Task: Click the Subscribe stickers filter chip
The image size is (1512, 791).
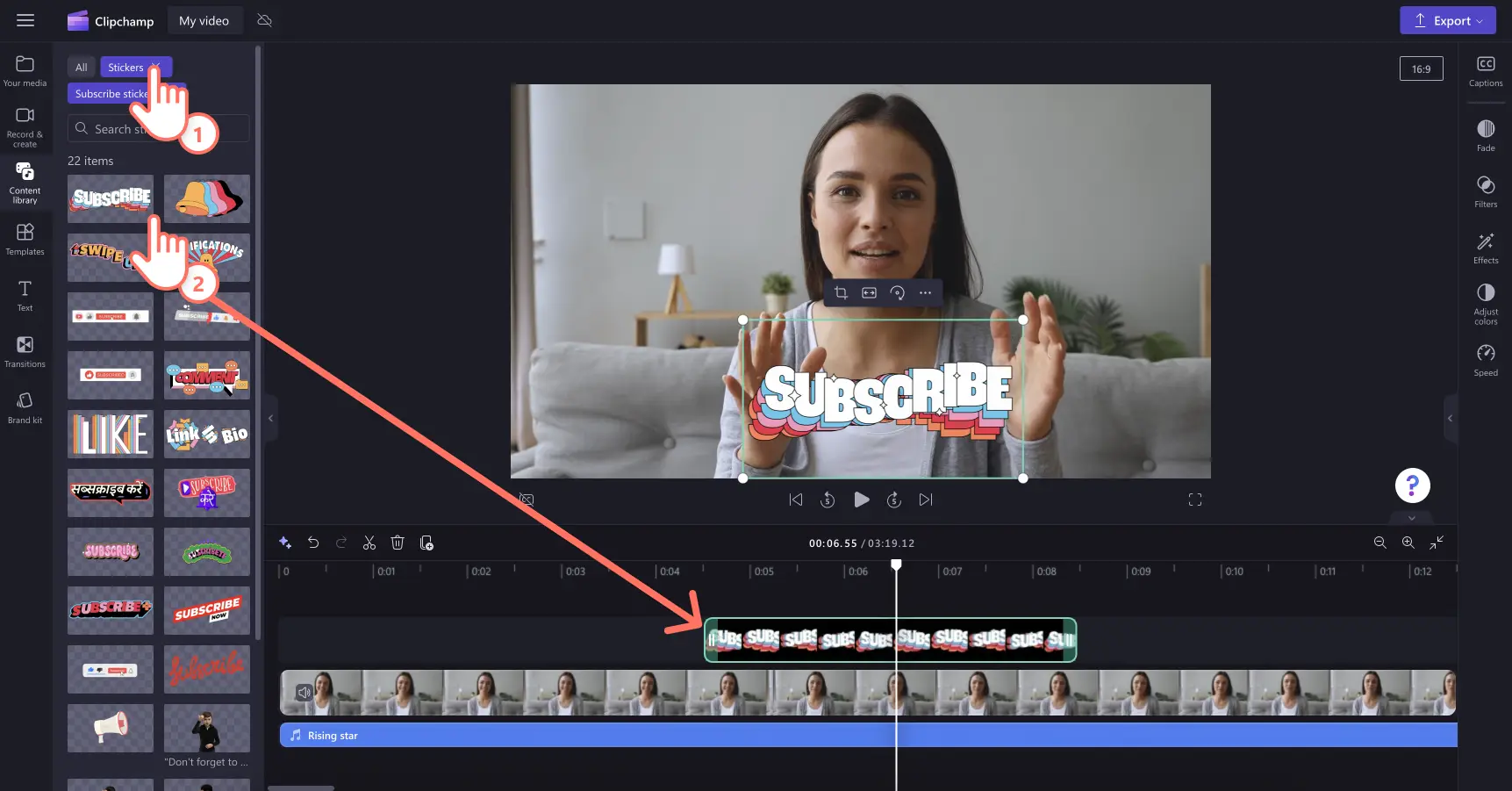Action: pyautogui.click(x=126, y=93)
